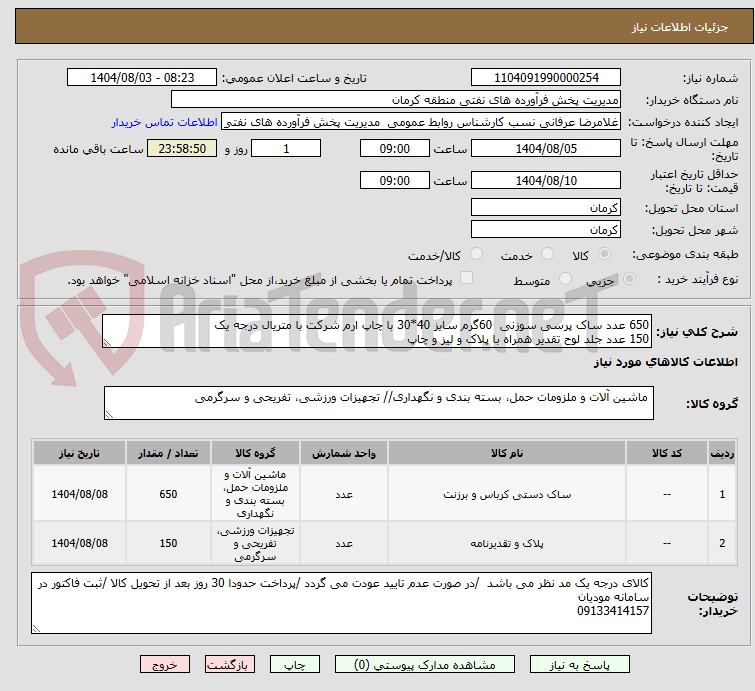Click the announcement date field 1404/08/03 - 08:23
Image resolution: width=755 pixels, height=691 pixels.
coord(142,78)
